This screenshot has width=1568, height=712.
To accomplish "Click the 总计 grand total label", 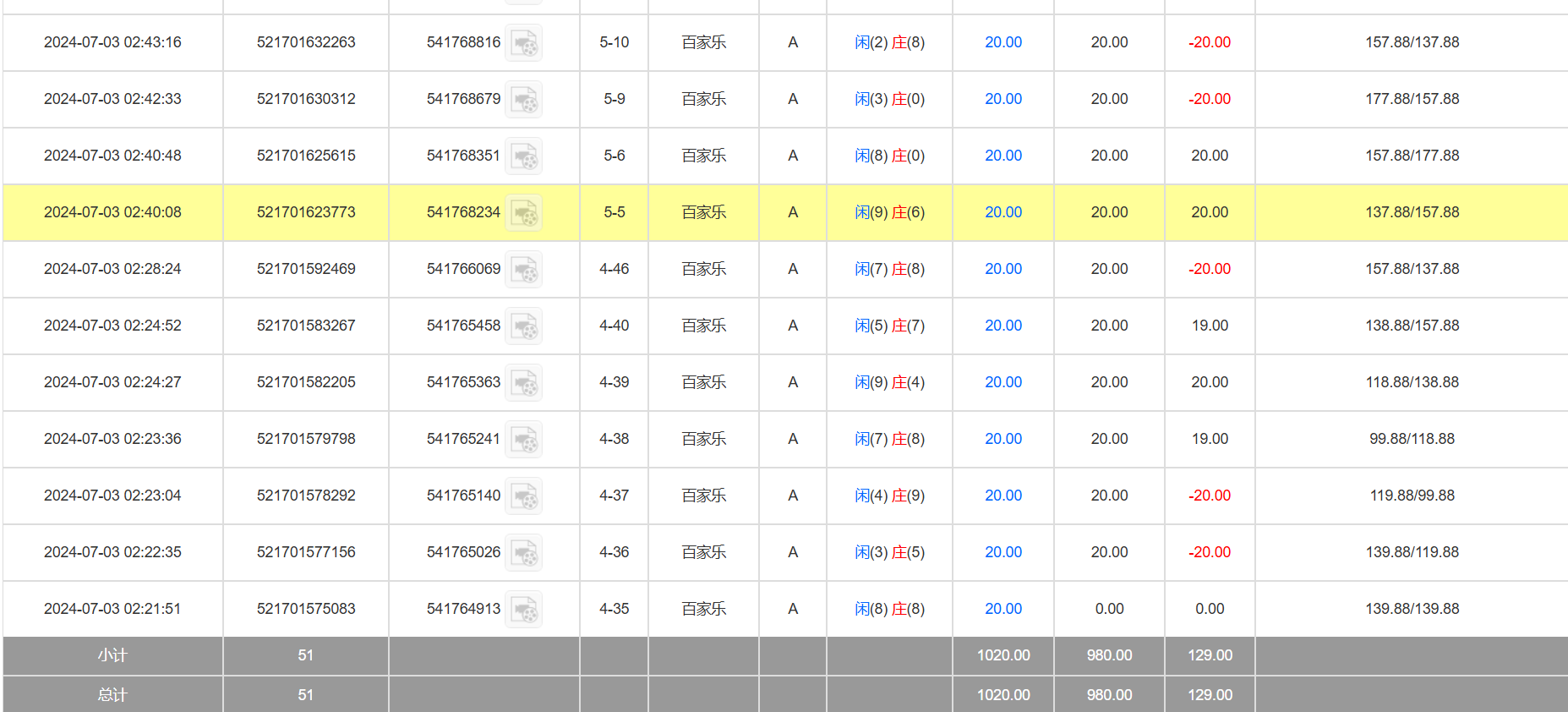I will tap(112, 694).
